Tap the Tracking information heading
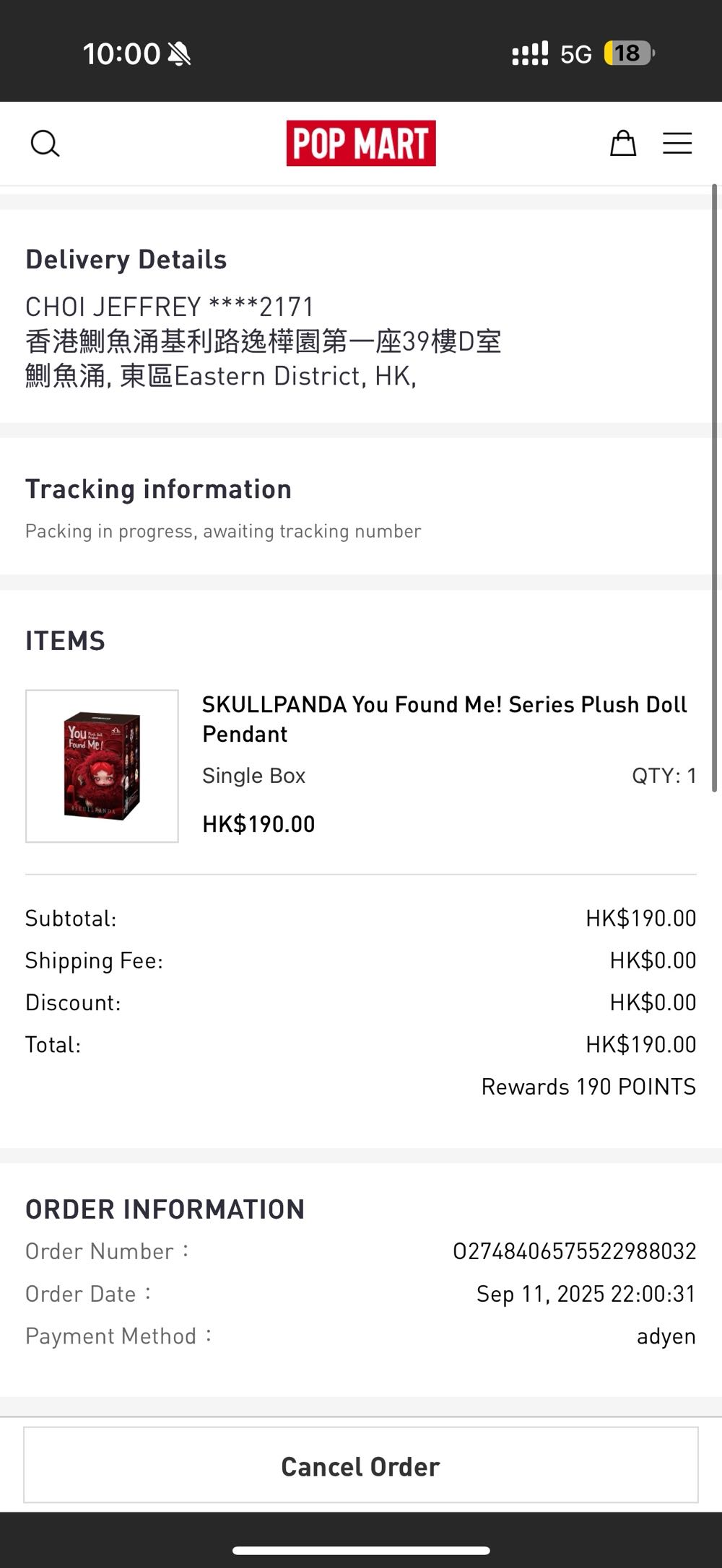 [158, 489]
